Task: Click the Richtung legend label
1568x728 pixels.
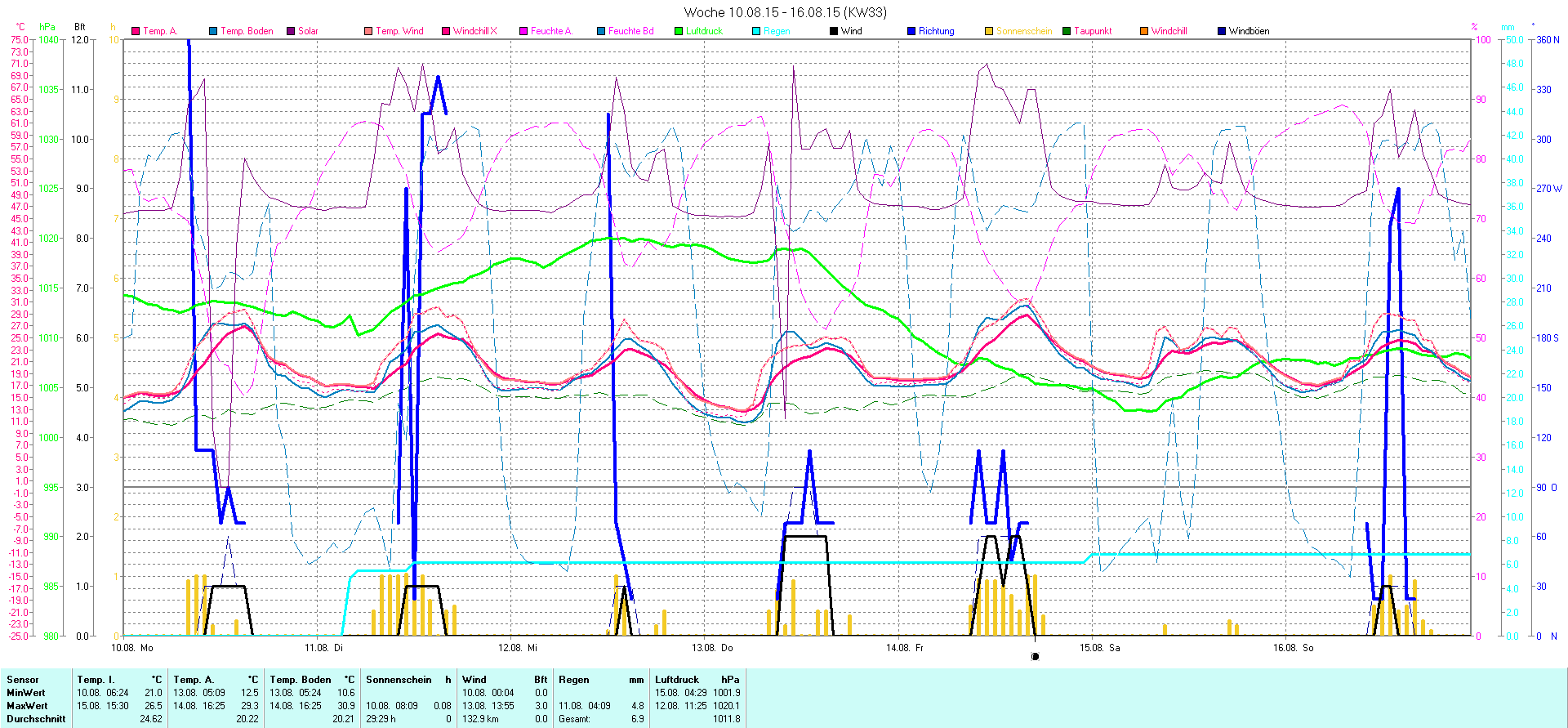Action: point(936,31)
